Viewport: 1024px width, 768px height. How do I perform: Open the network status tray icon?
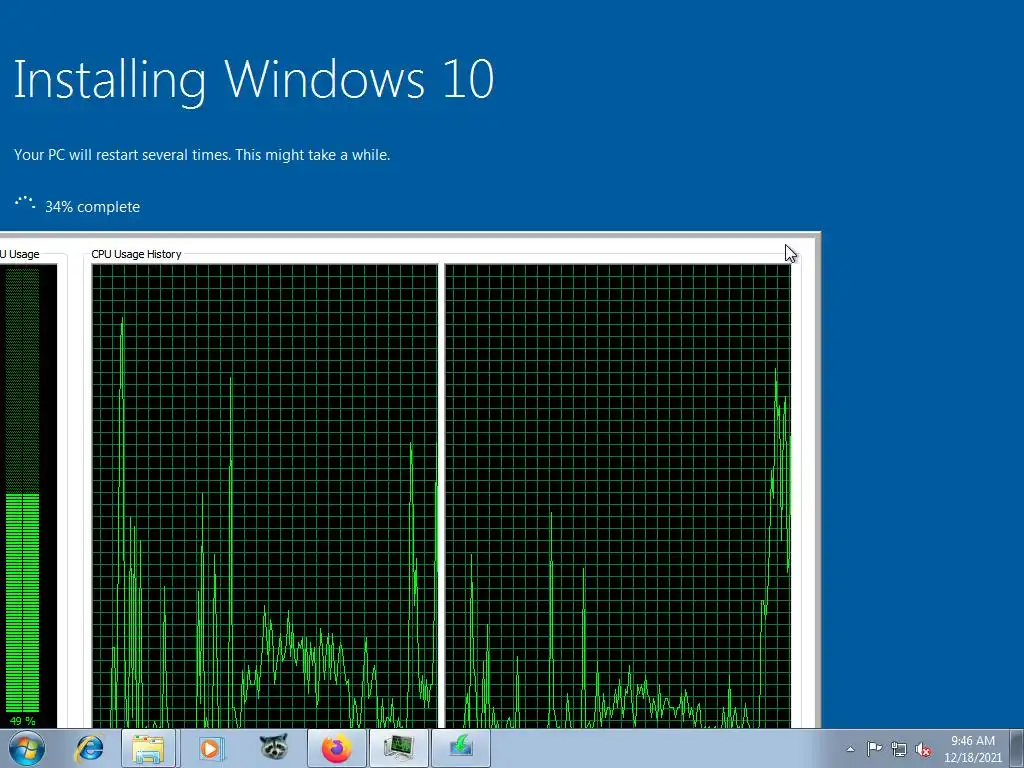pos(899,749)
